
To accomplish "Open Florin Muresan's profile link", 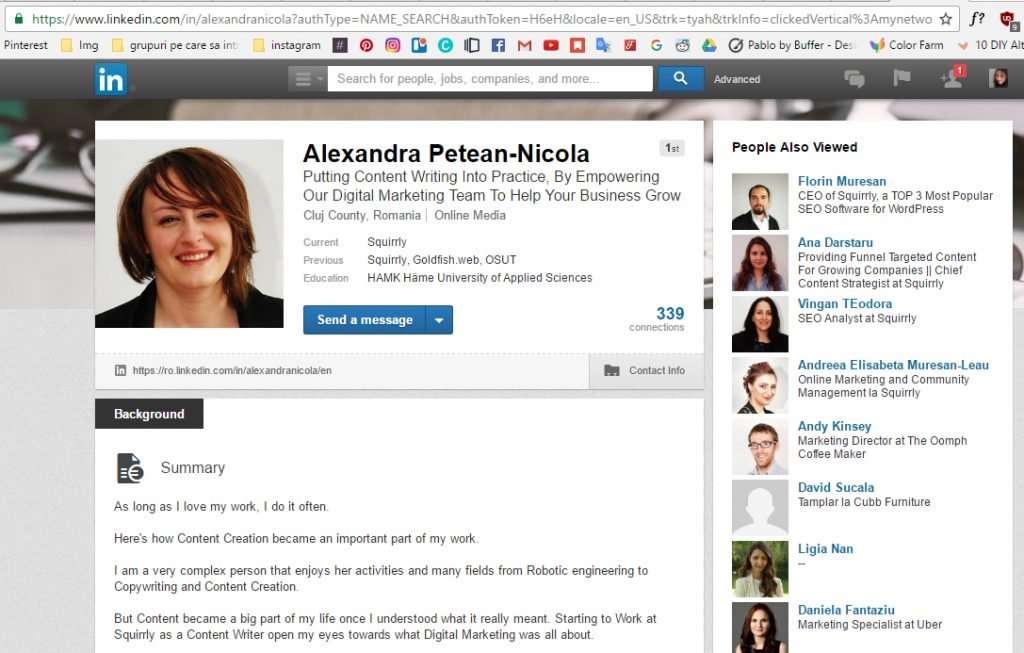I will point(842,181).
